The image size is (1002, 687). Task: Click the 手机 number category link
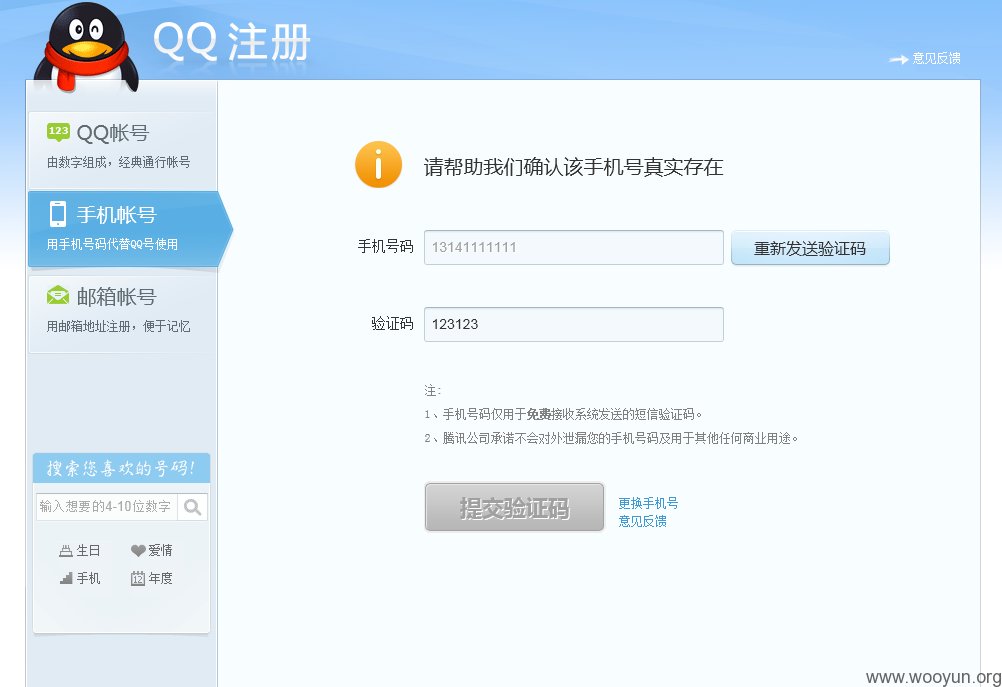(88, 578)
